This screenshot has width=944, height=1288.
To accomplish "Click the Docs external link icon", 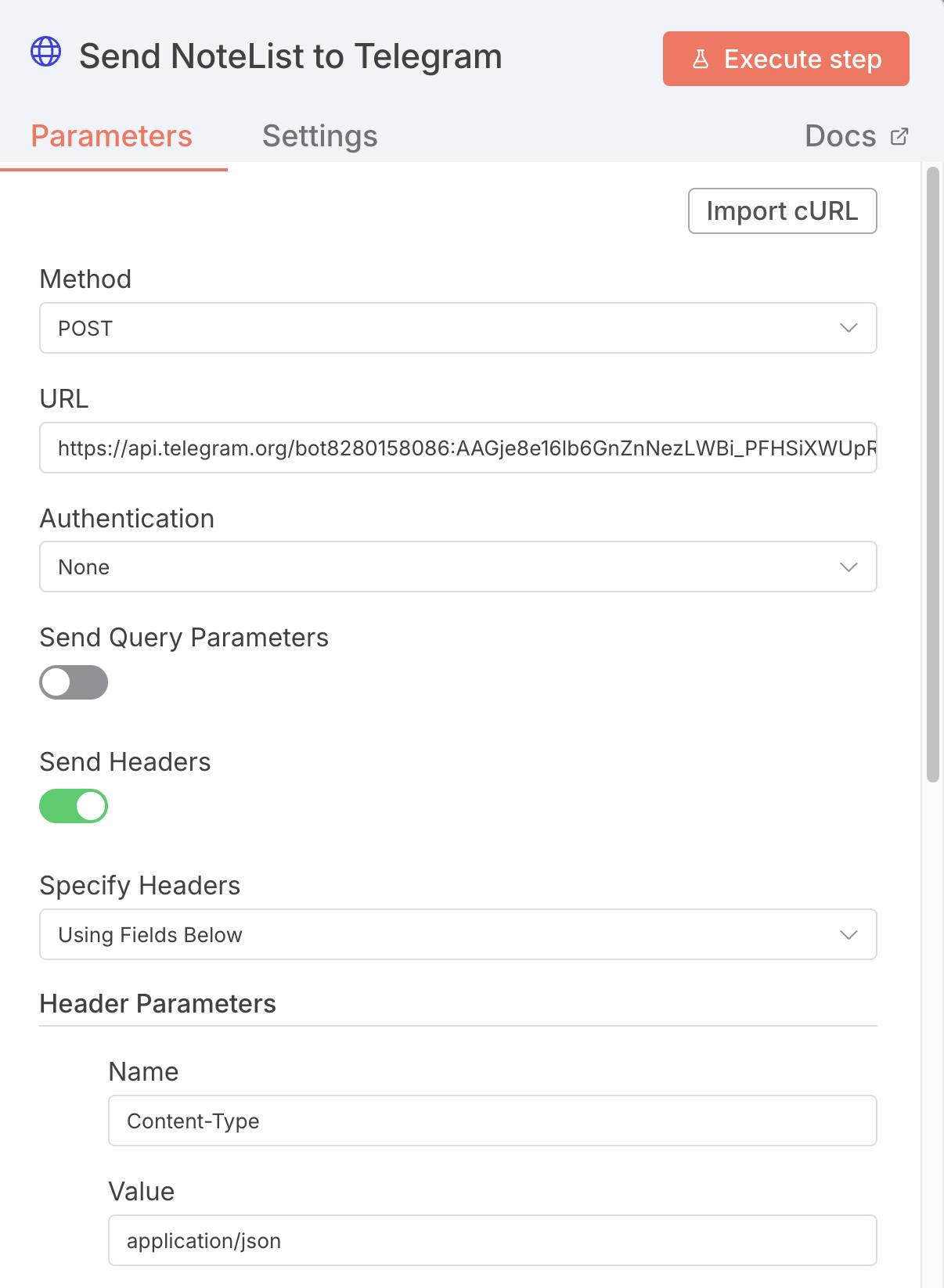I will coord(899,136).
